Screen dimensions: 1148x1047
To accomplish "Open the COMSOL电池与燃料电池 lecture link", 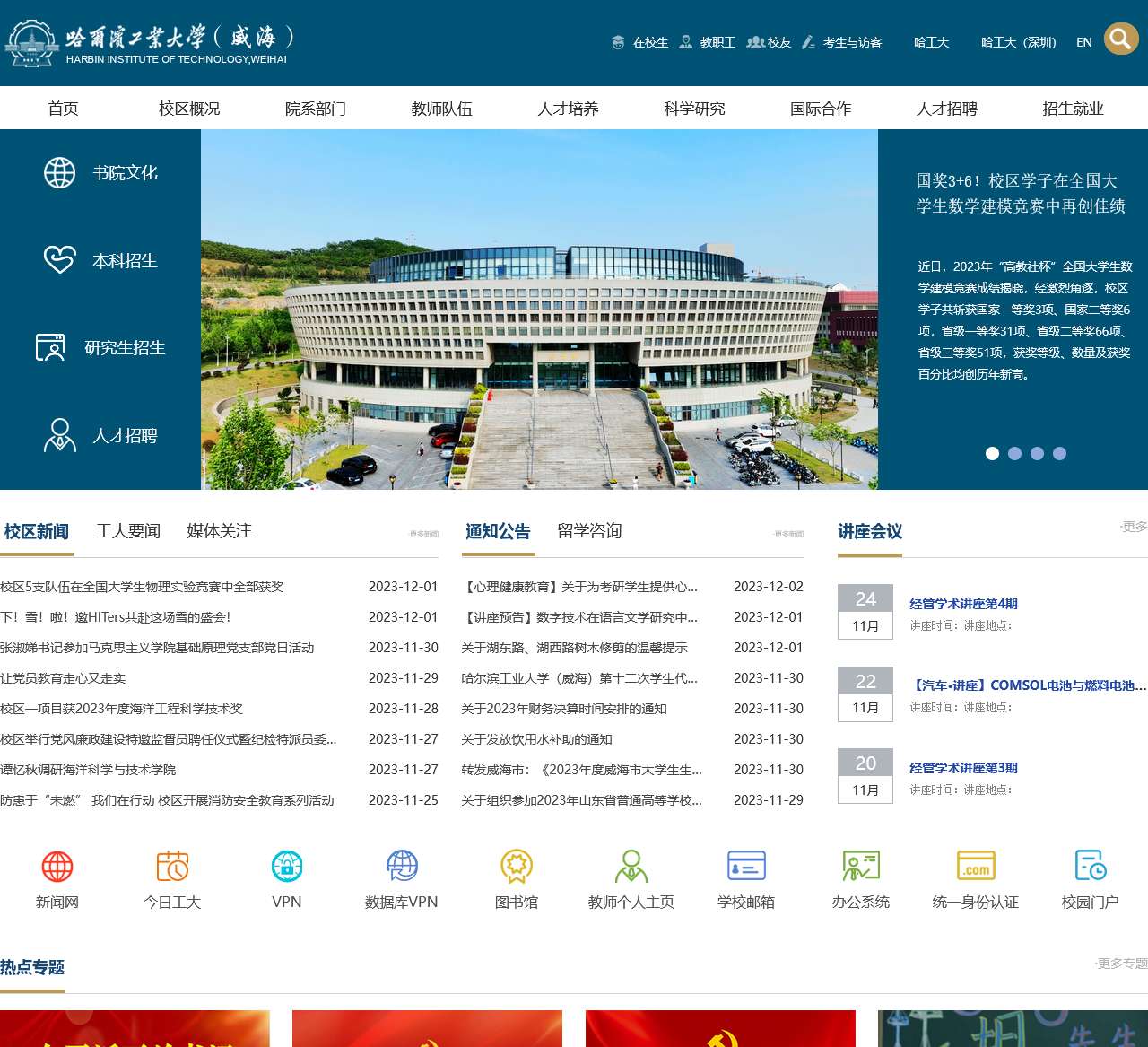I will pos(1028,685).
